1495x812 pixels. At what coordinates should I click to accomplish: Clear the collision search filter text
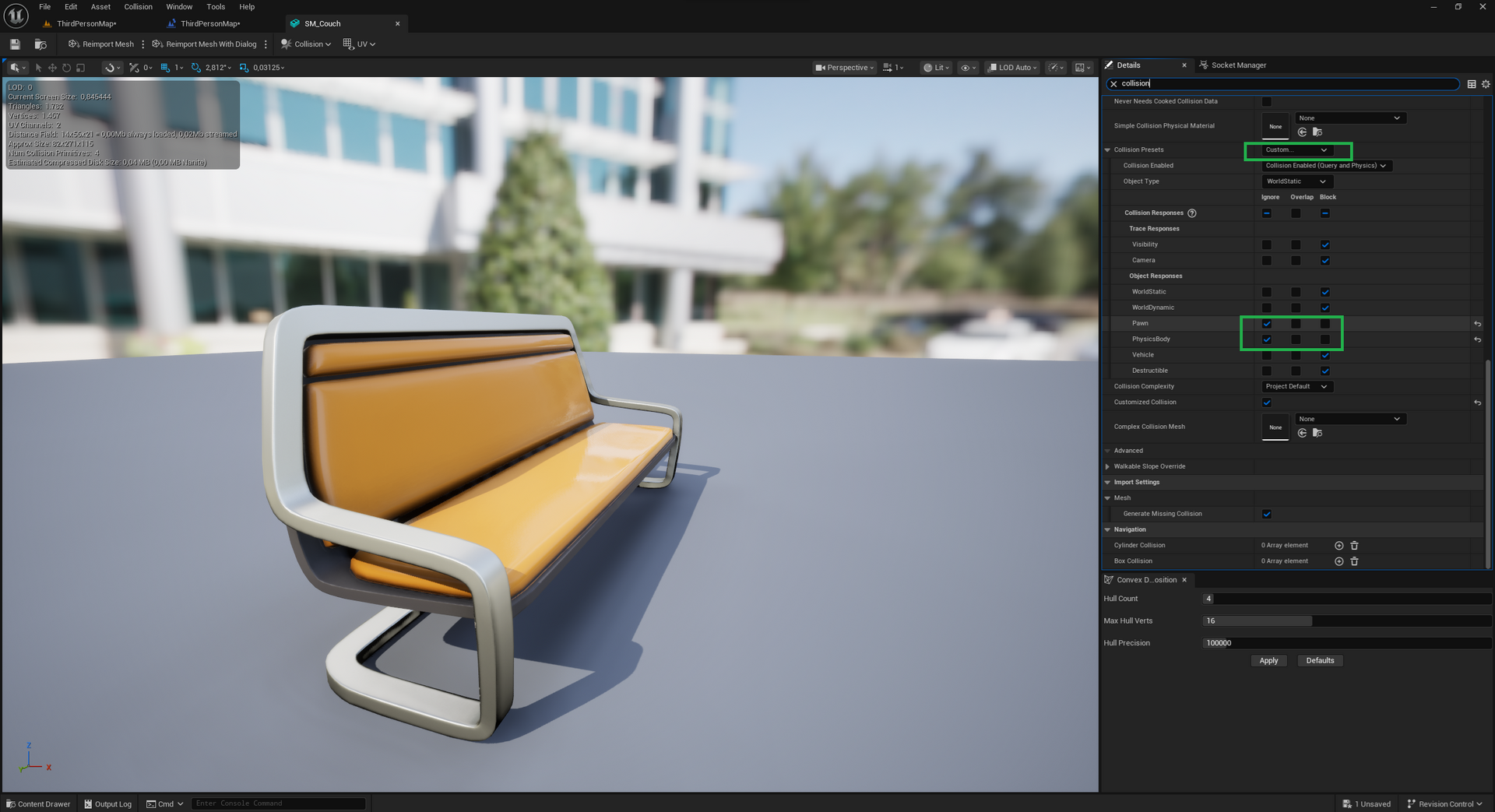click(x=1113, y=84)
